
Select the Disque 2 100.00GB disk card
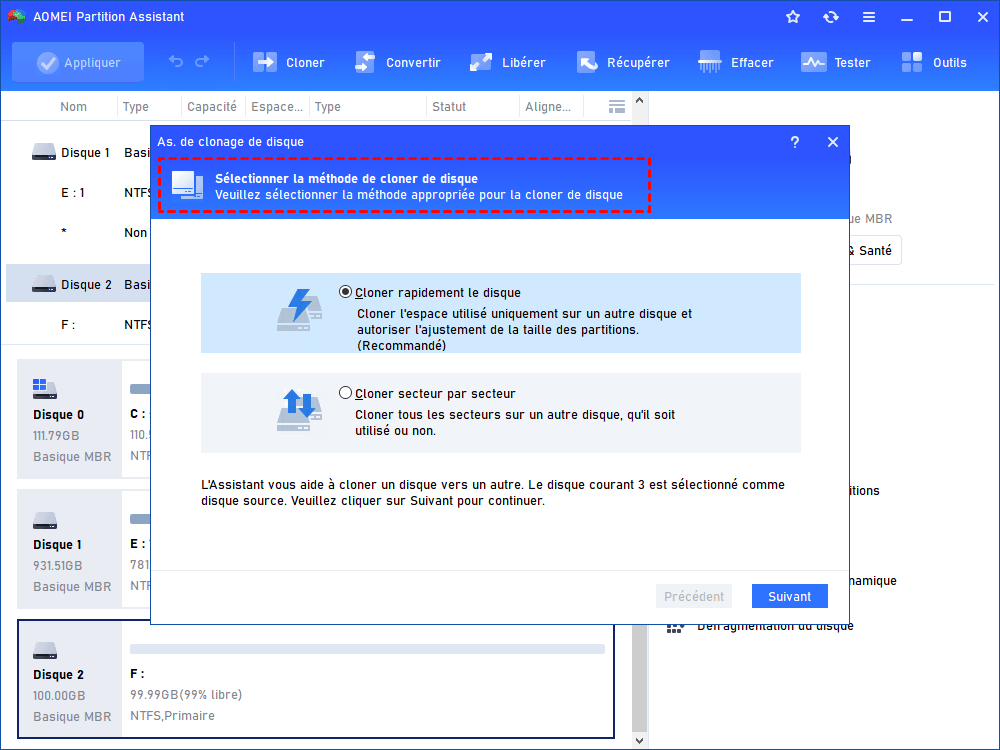click(70, 679)
